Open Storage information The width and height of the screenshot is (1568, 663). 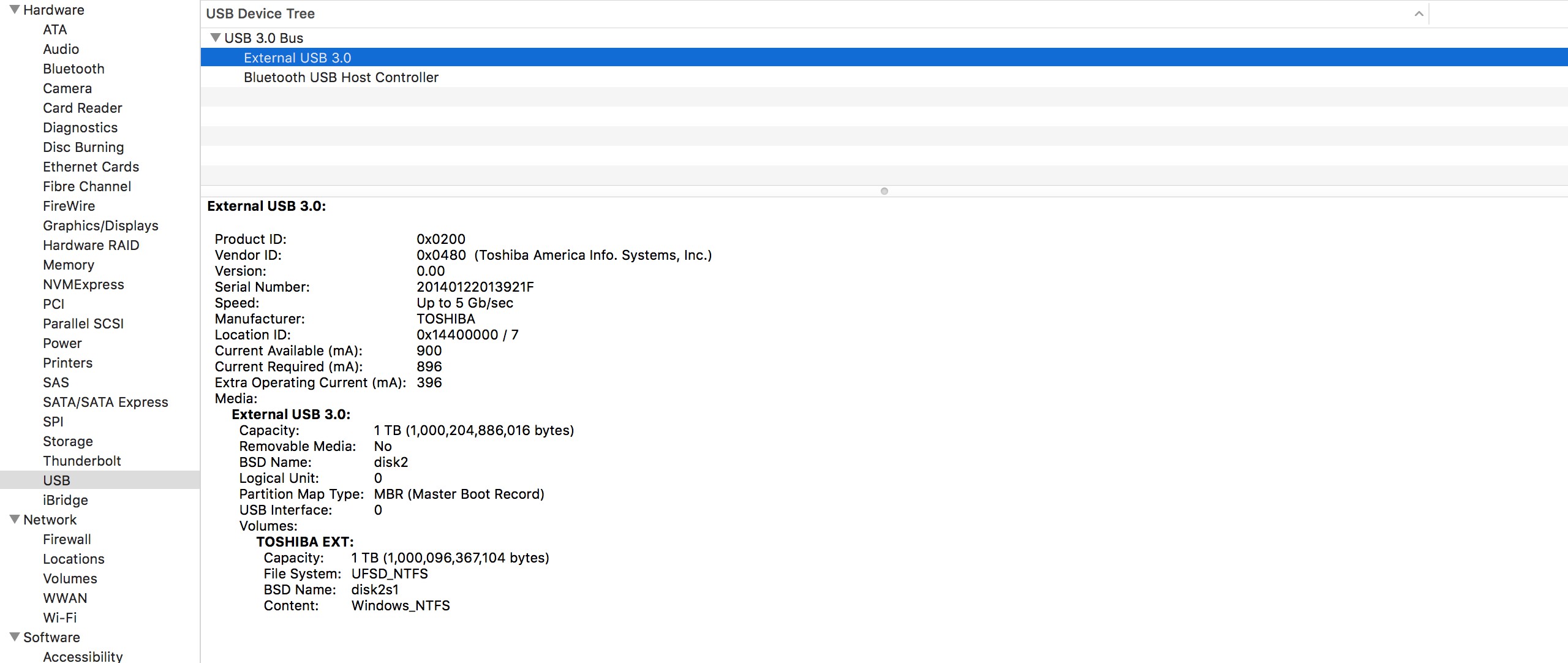[x=68, y=441]
